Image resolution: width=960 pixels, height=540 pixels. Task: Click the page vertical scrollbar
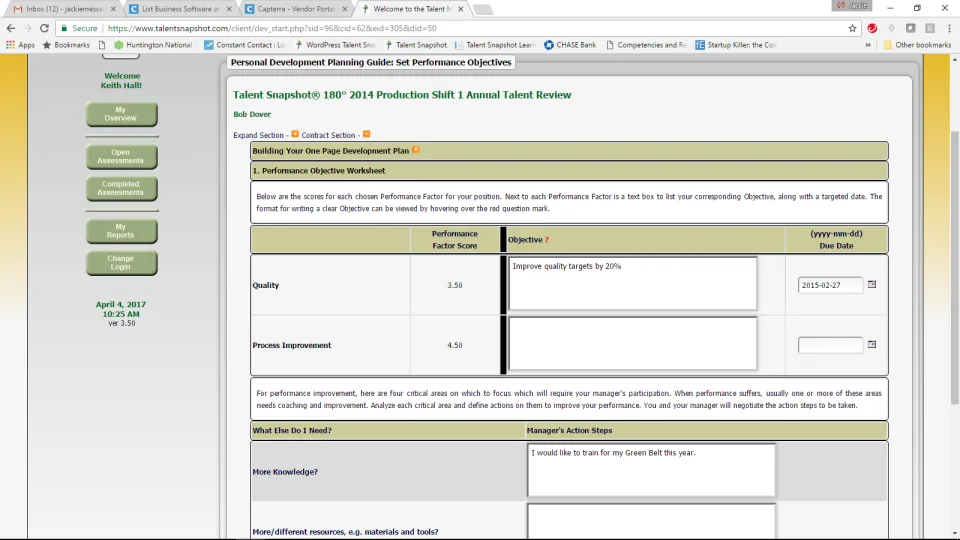[954, 268]
